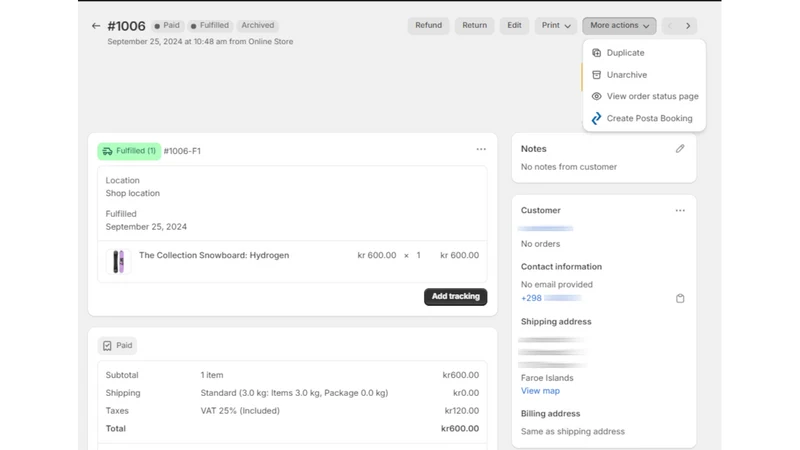Open the Hydrogen snowboard thumbnail
The height and width of the screenshot is (450, 800).
click(x=118, y=262)
